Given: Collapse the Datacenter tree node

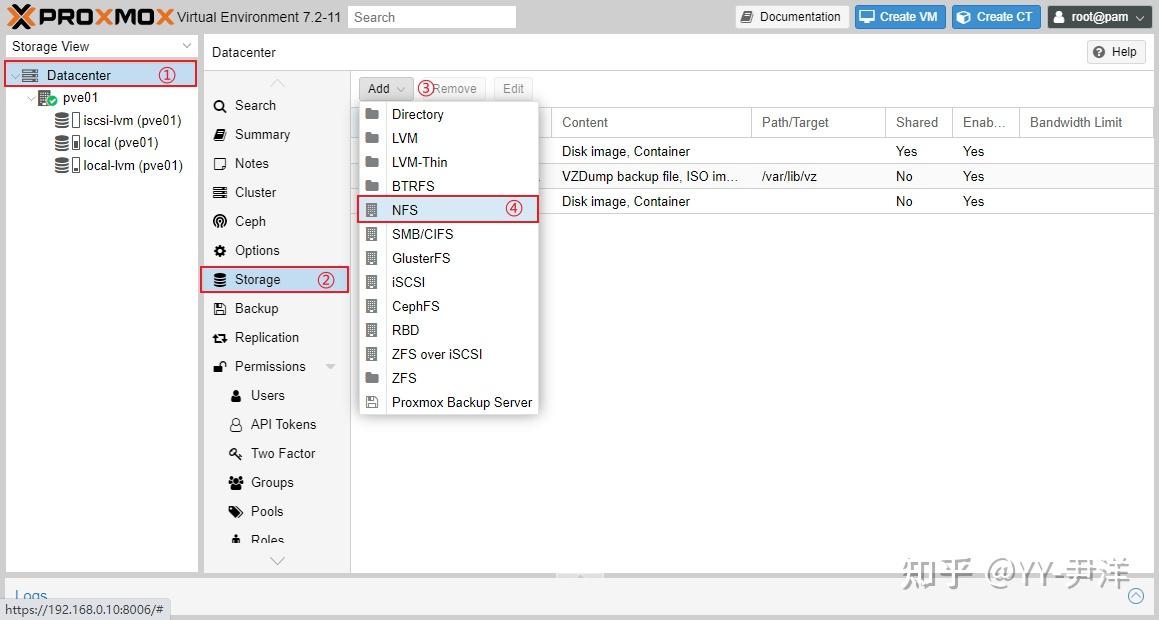Looking at the screenshot, I should (14, 75).
